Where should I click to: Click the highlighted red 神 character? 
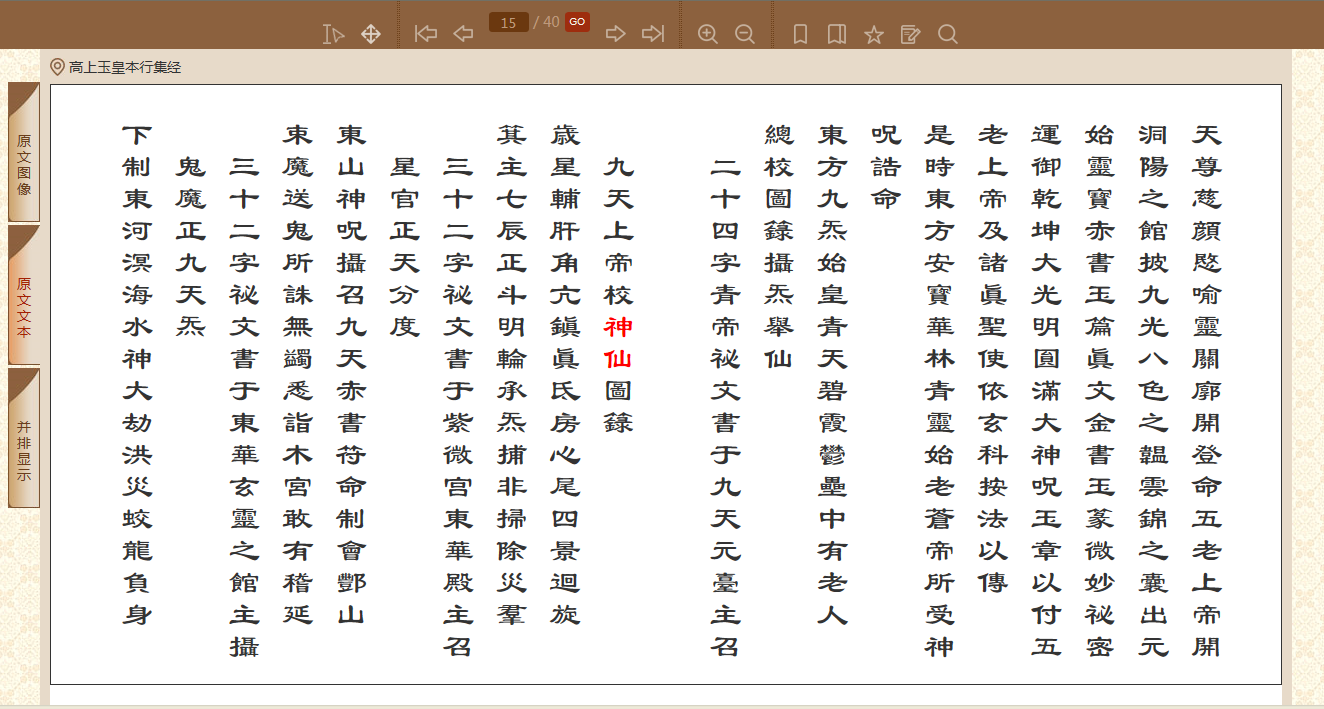coord(618,327)
